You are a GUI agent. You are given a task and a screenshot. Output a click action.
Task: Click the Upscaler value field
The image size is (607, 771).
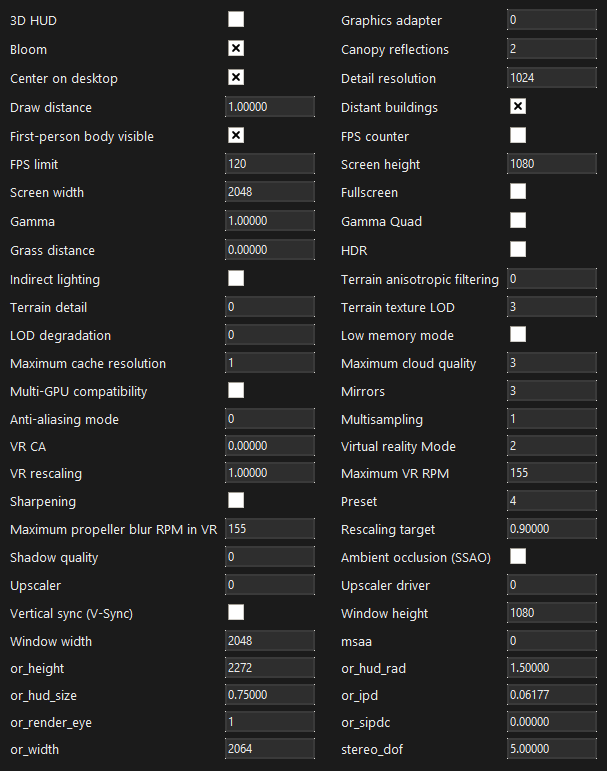[x=270, y=585]
